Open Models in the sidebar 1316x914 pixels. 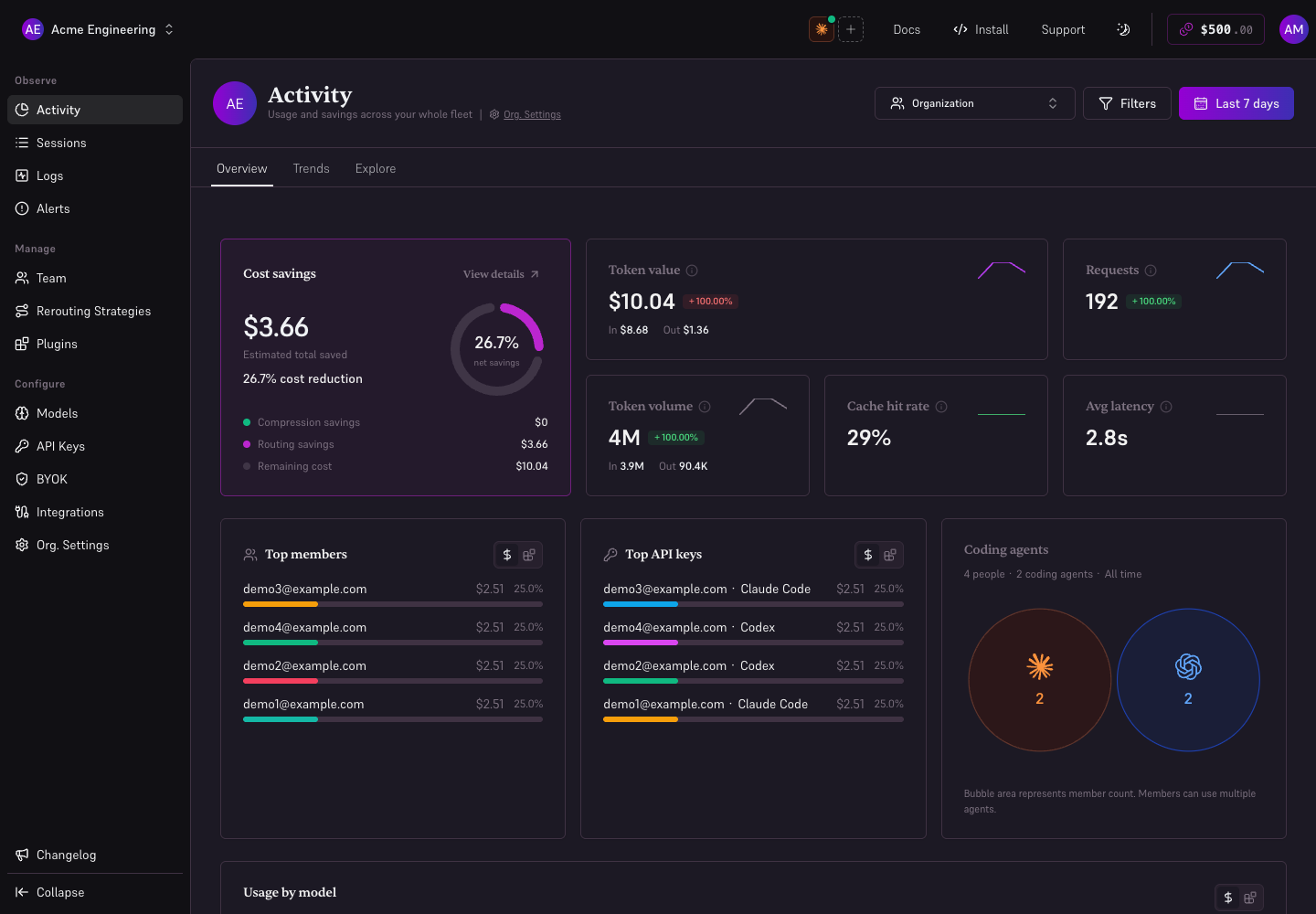pos(95,413)
